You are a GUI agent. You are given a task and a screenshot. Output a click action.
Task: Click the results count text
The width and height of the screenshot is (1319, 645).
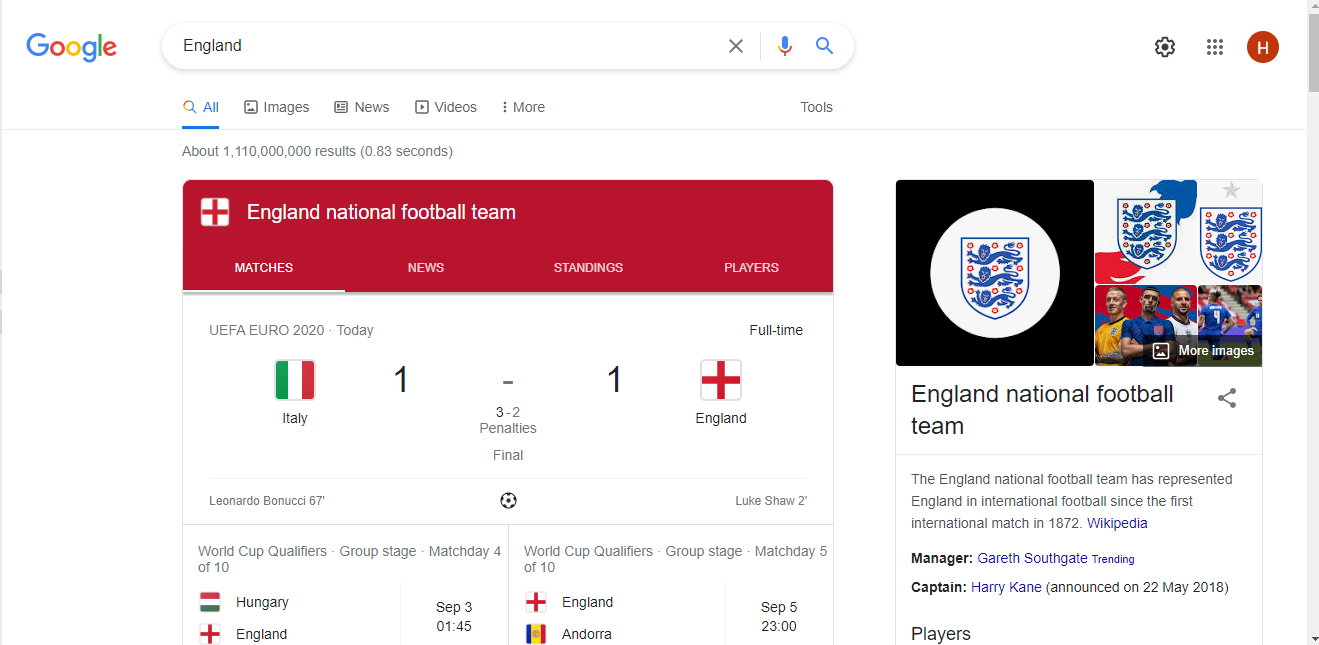(x=317, y=151)
